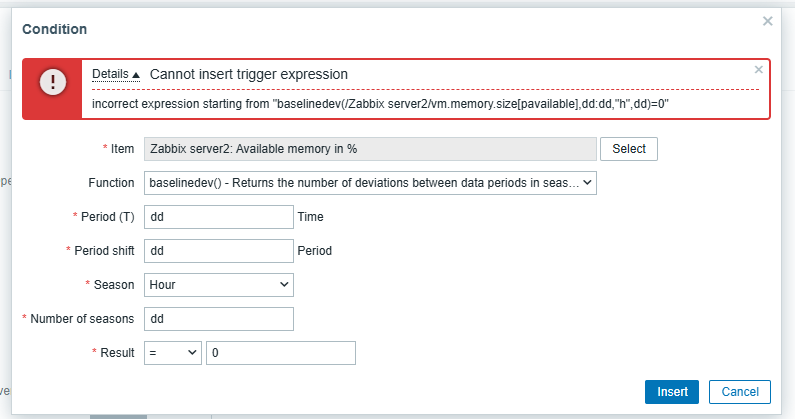Click into the Period shift text box
Screen dimensions: 795x419
tap(218, 251)
